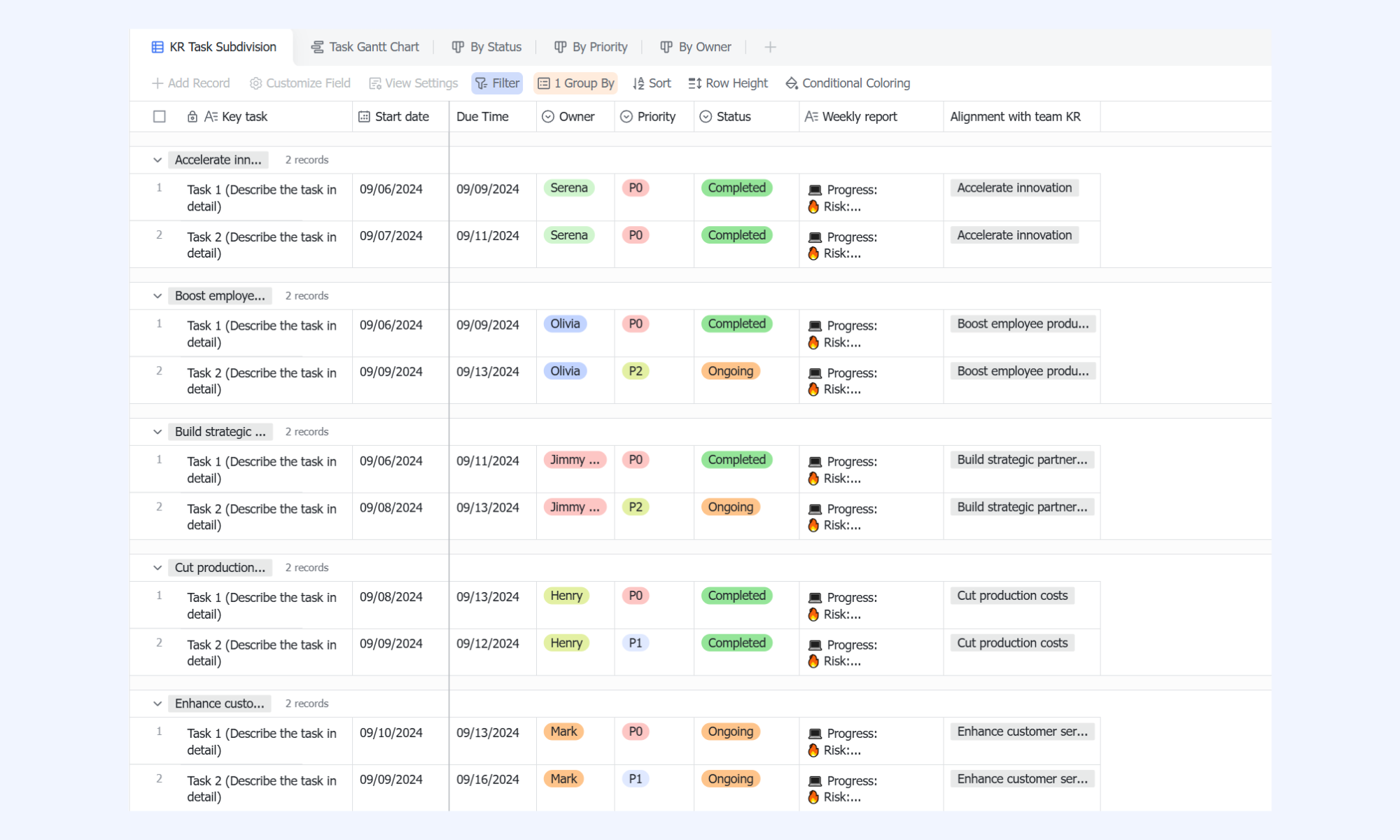Click Add Record button
The height and width of the screenshot is (840, 1400).
pyautogui.click(x=191, y=83)
